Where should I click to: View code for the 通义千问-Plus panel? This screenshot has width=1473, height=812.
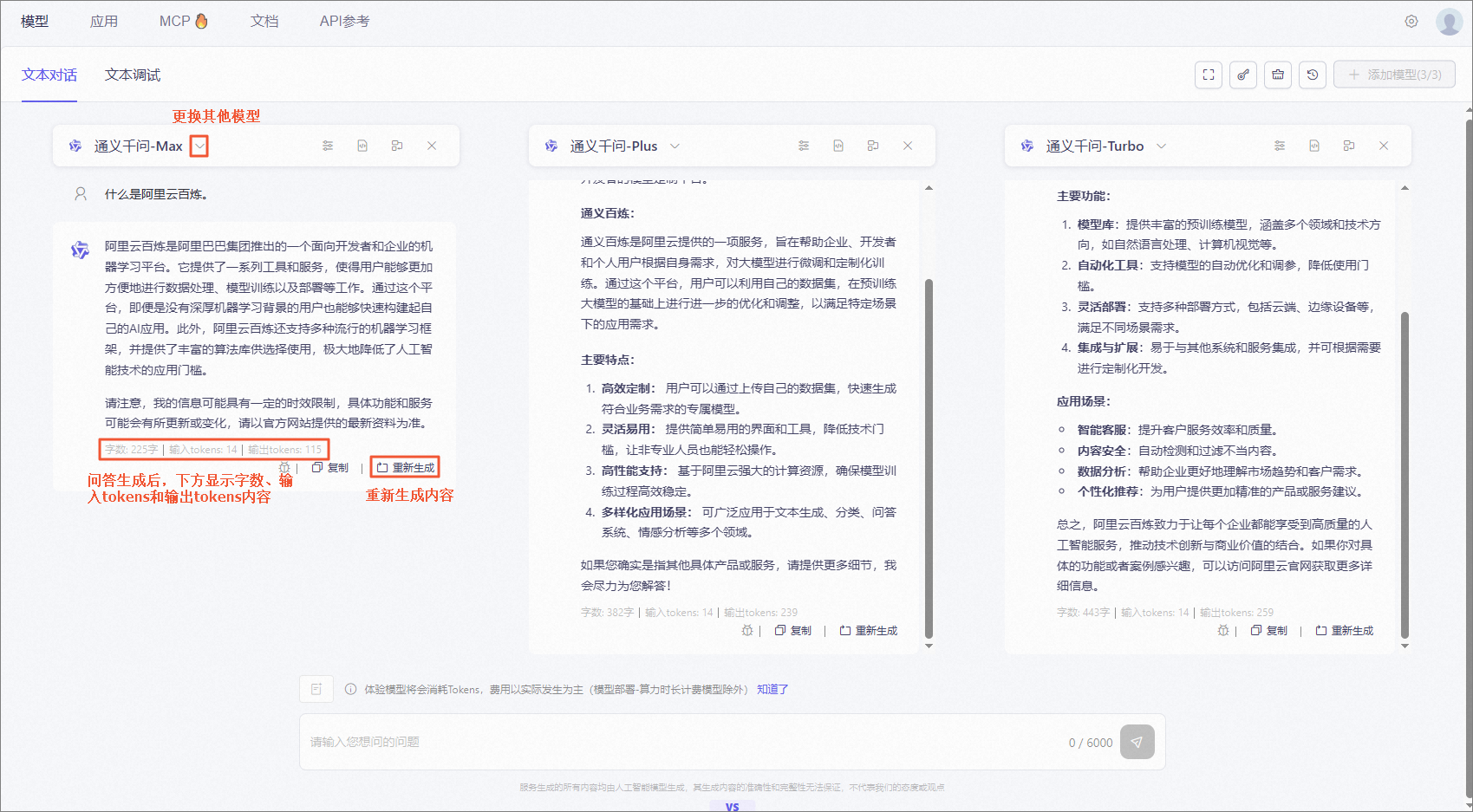(x=838, y=146)
